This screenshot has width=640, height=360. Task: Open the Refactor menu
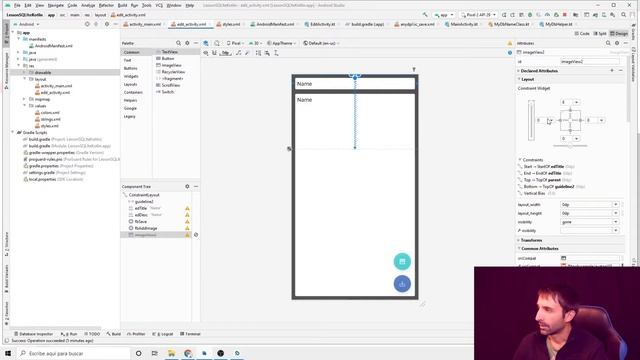pyautogui.click(x=106, y=5)
